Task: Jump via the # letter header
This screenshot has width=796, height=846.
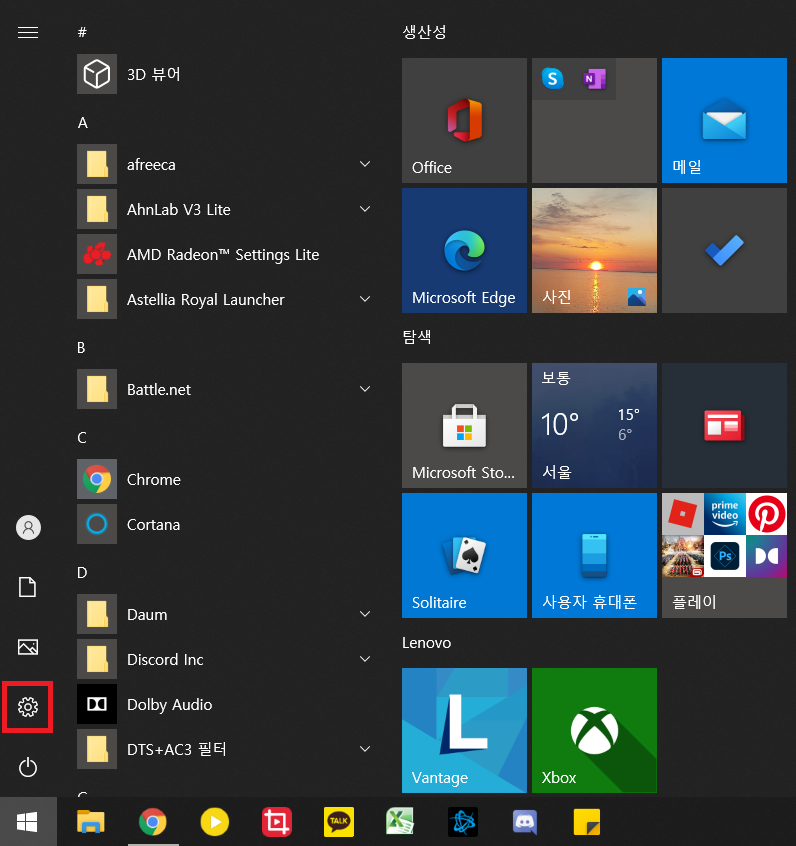Action: [82, 32]
